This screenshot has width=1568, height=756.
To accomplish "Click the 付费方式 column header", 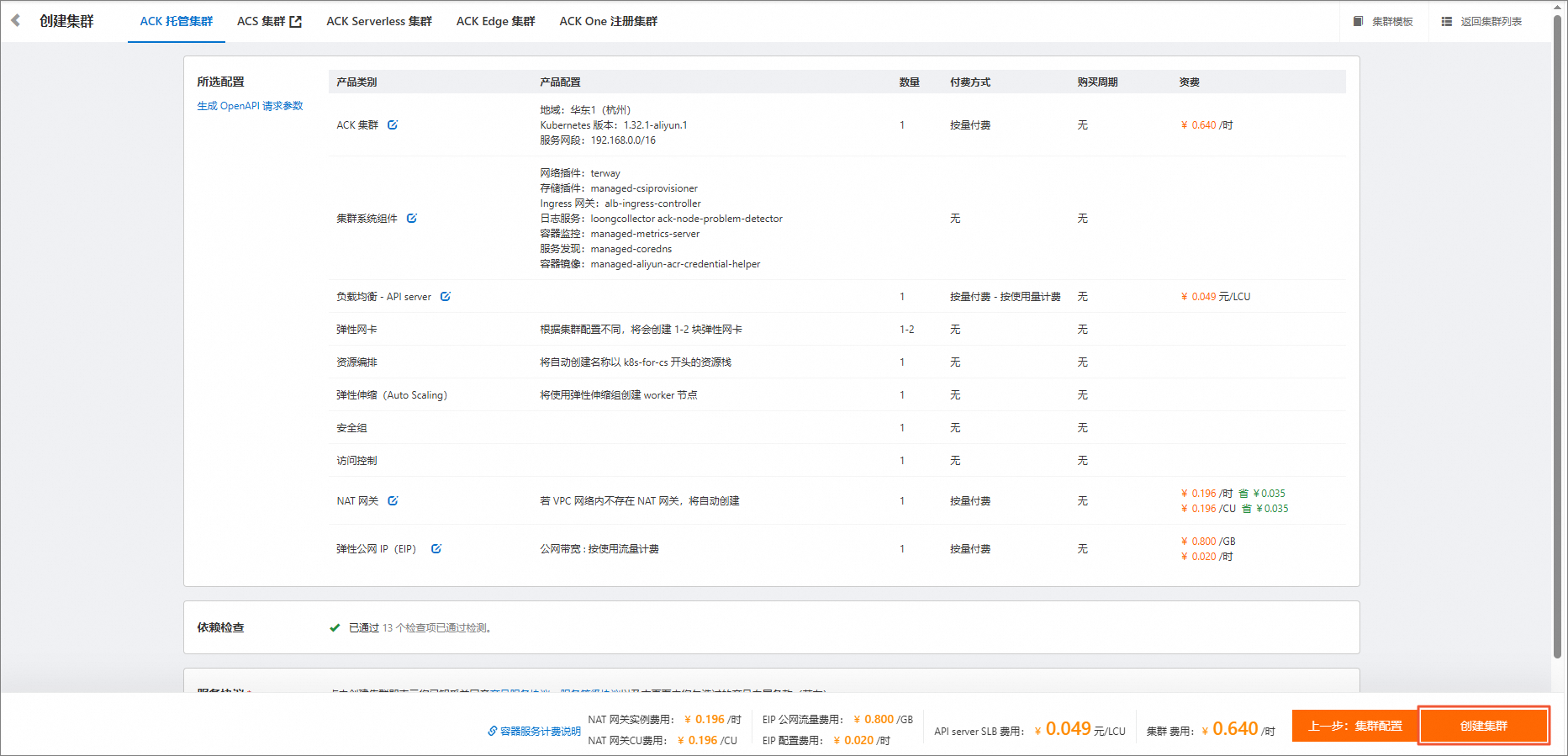I will click(x=970, y=82).
